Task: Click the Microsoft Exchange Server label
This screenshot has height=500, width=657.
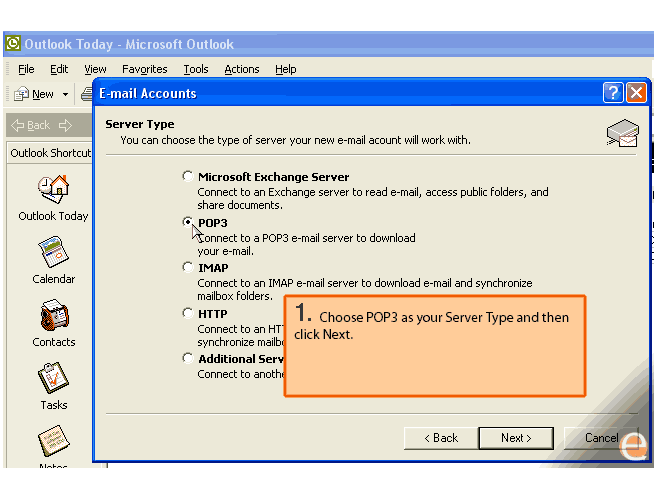Action: click(274, 177)
